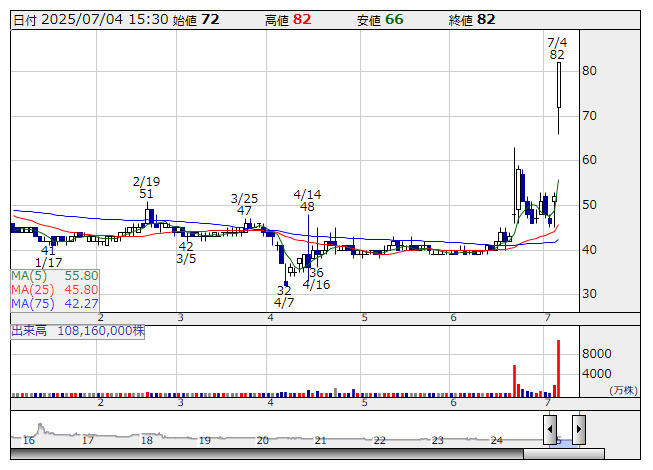653x470 pixels.
Task: Click the low price value 66
Action: pos(394,20)
